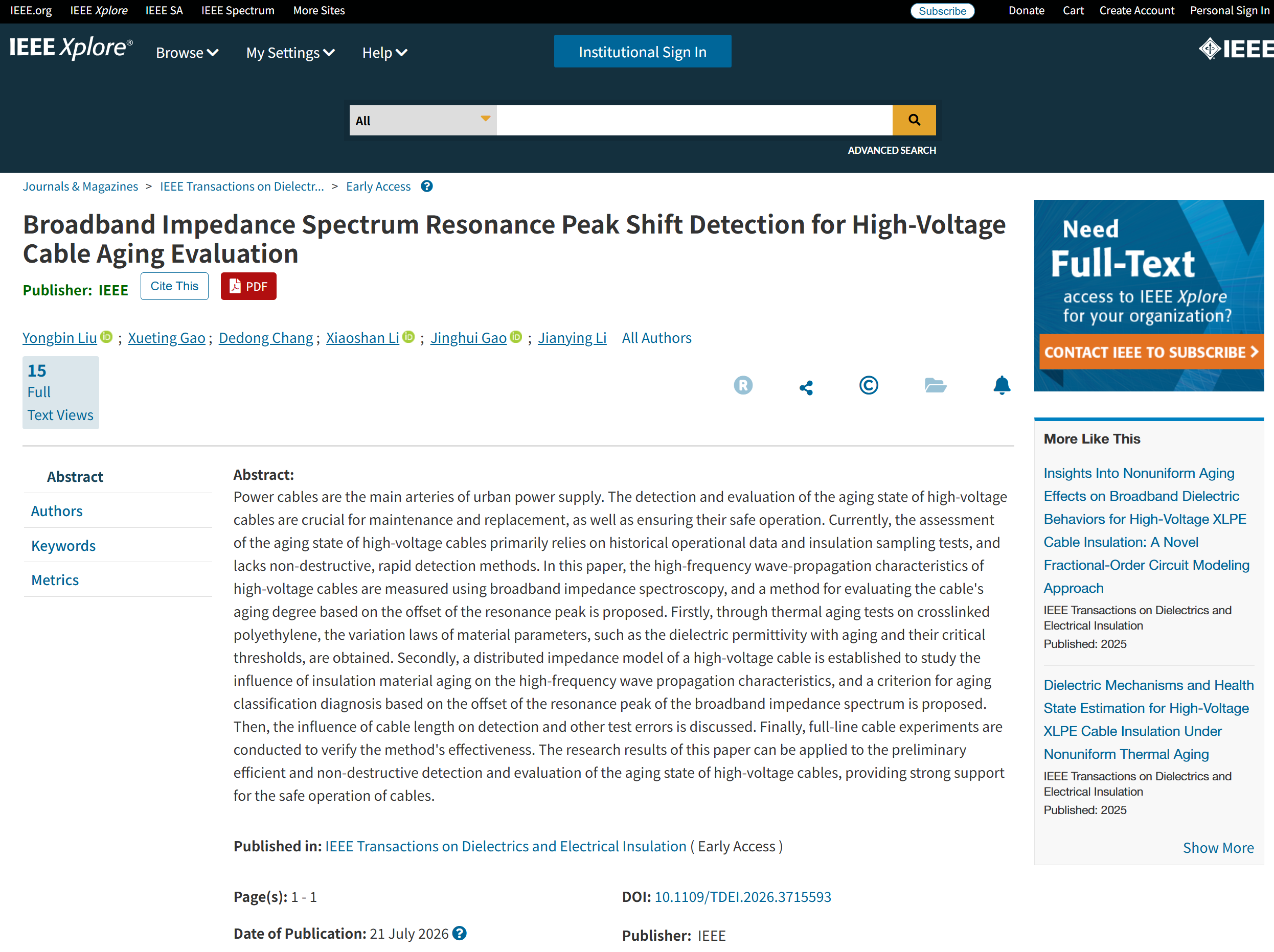Open the More Sites top bar menu
The width and height of the screenshot is (1274, 952).
318,10
